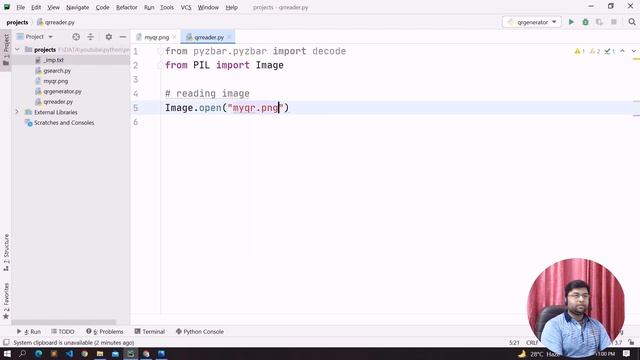Image resolution: width=640 pixels, height=360 pixels.
Task: Open the Terminal tool window
Action: (x=149, y=331)
